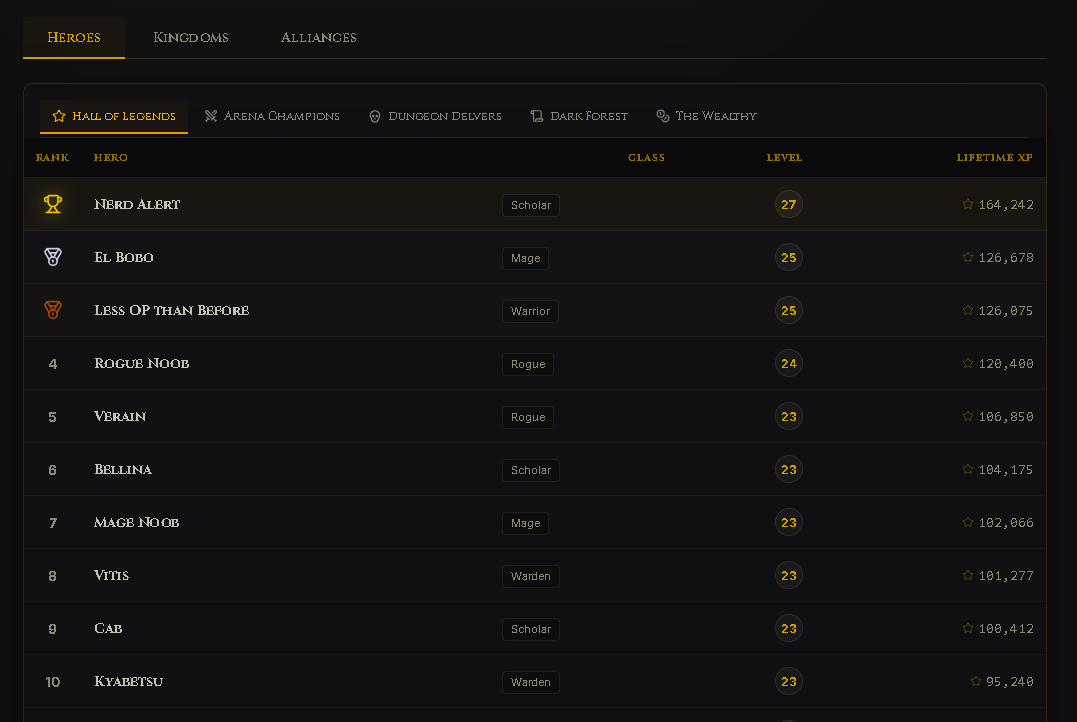
Task: Click the XP star next to 104,175
Action: pos(968,469)
